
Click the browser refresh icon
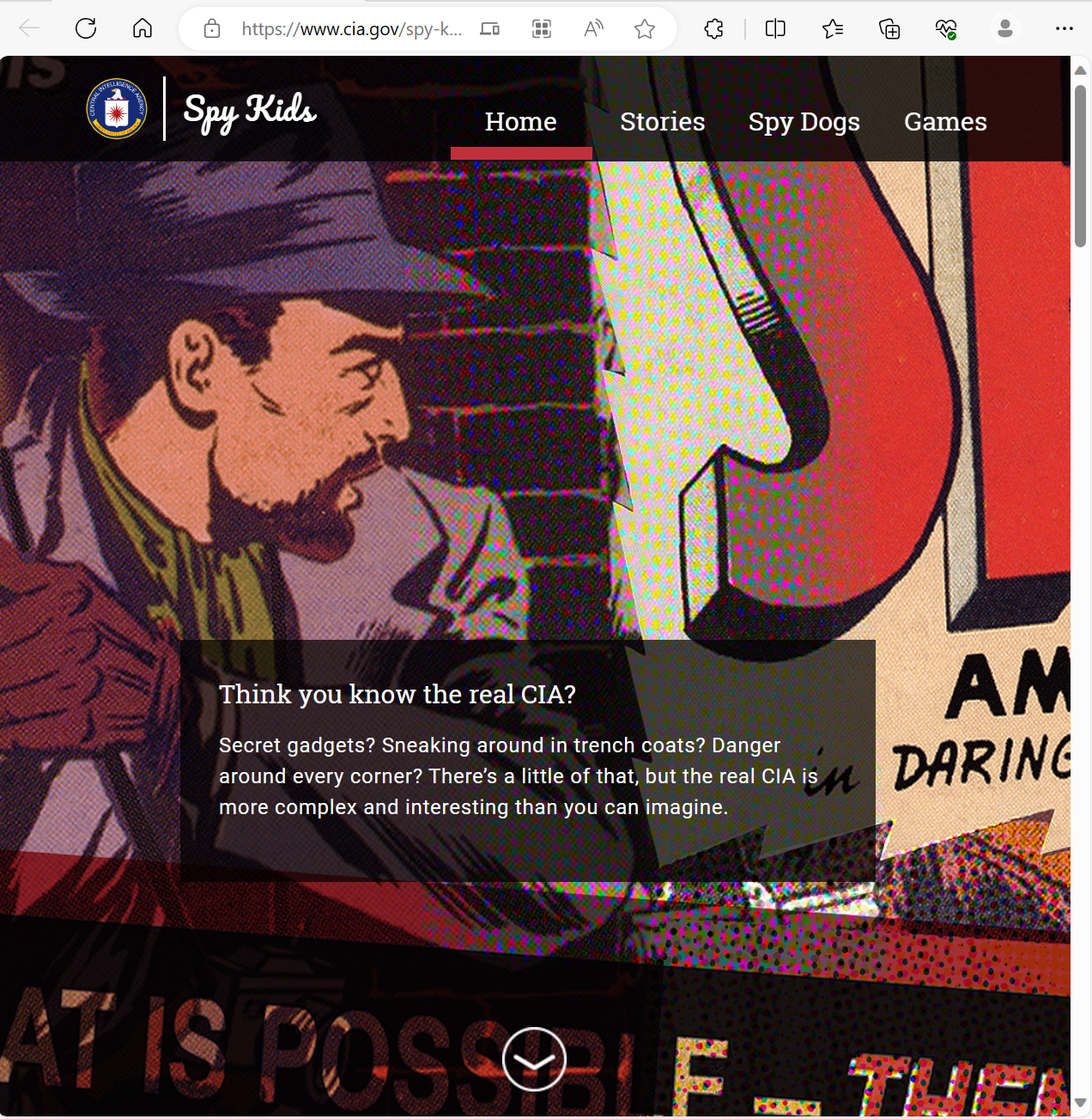click(x=86, y=29)
